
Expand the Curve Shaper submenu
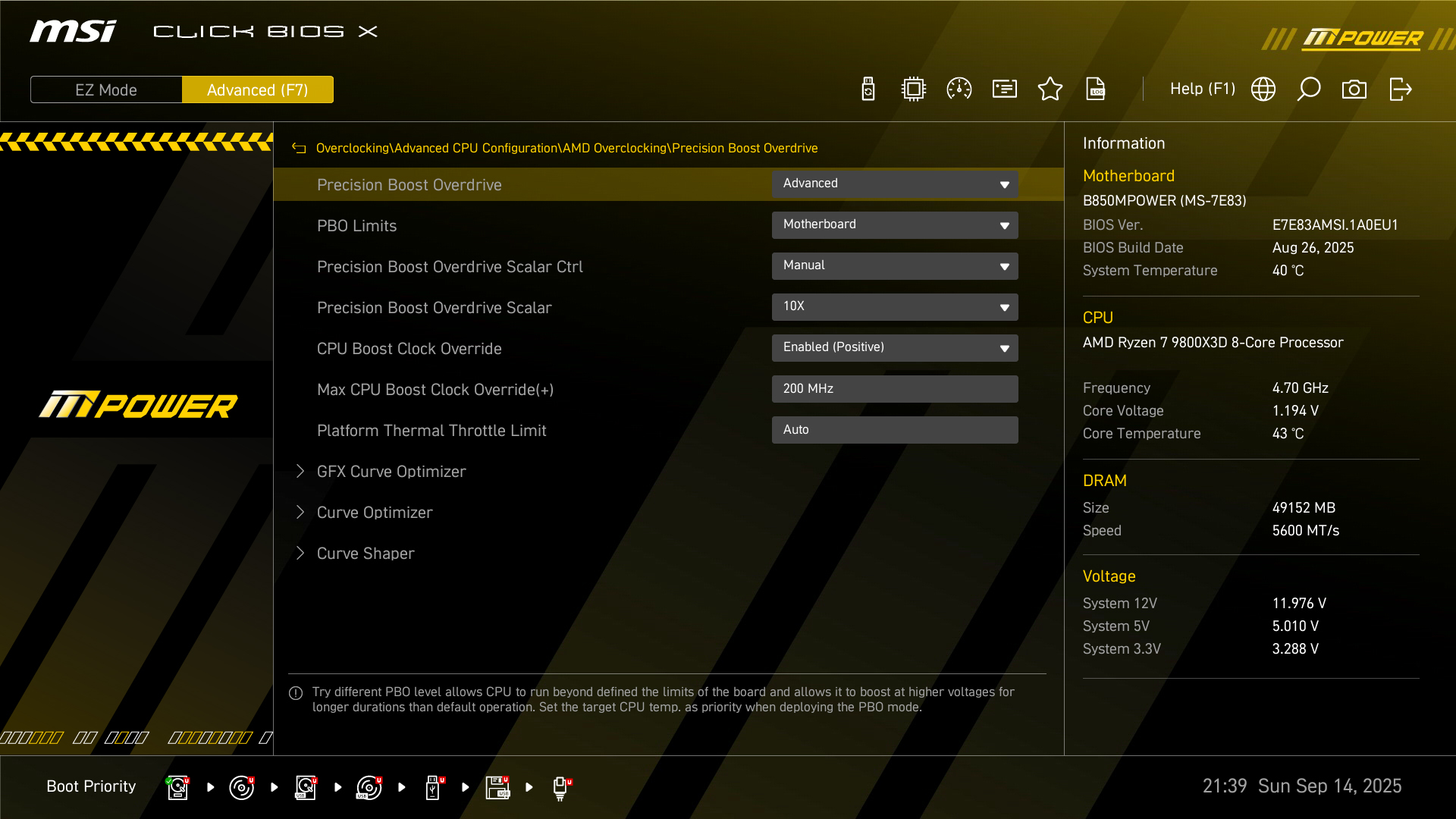click(x=366, y=554)
